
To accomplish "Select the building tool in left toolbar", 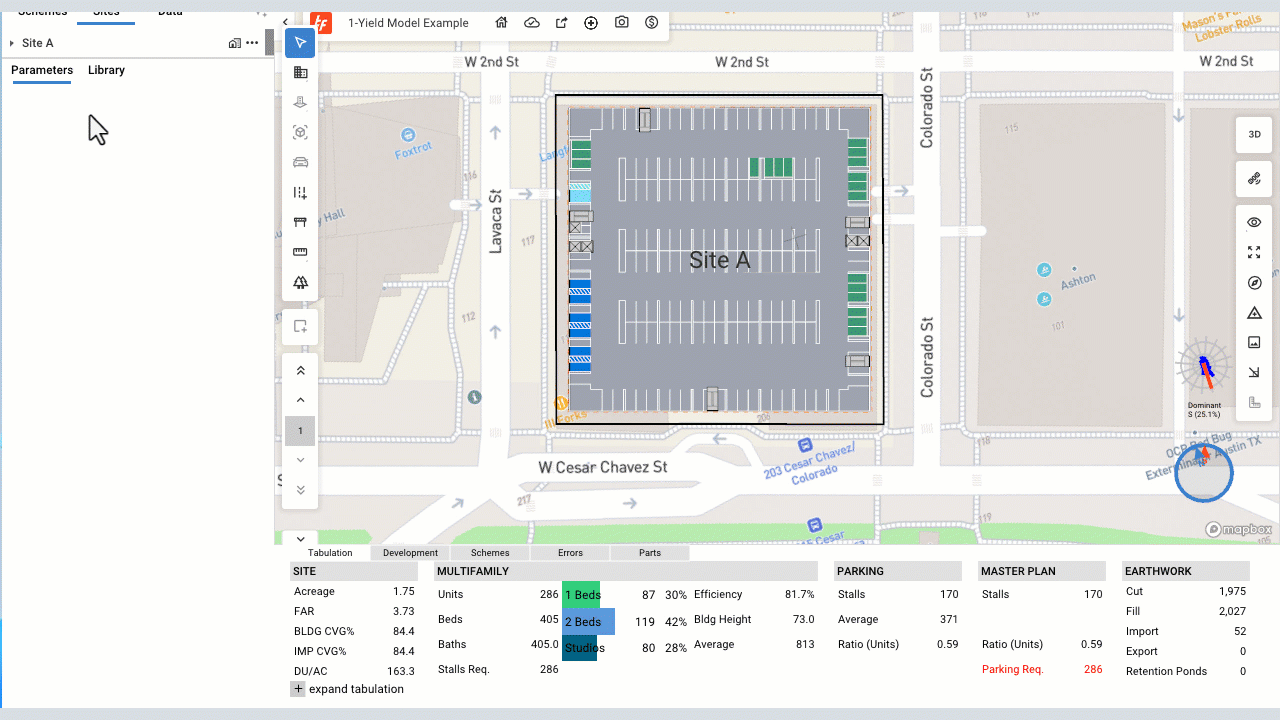I will click(300, 73).
